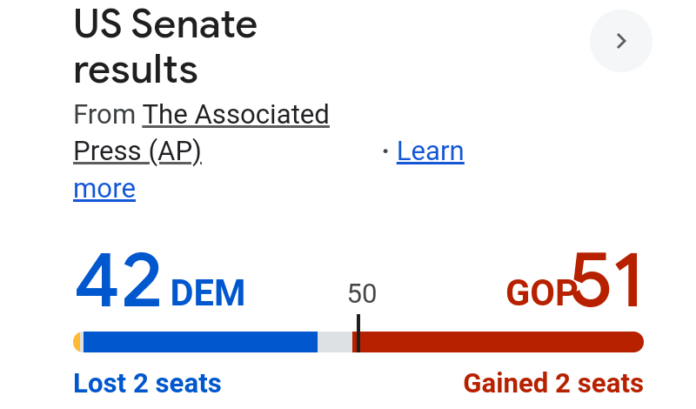Click the word From before the source
Viewport: 696px width, 409px height.
(x=104, y=115)
